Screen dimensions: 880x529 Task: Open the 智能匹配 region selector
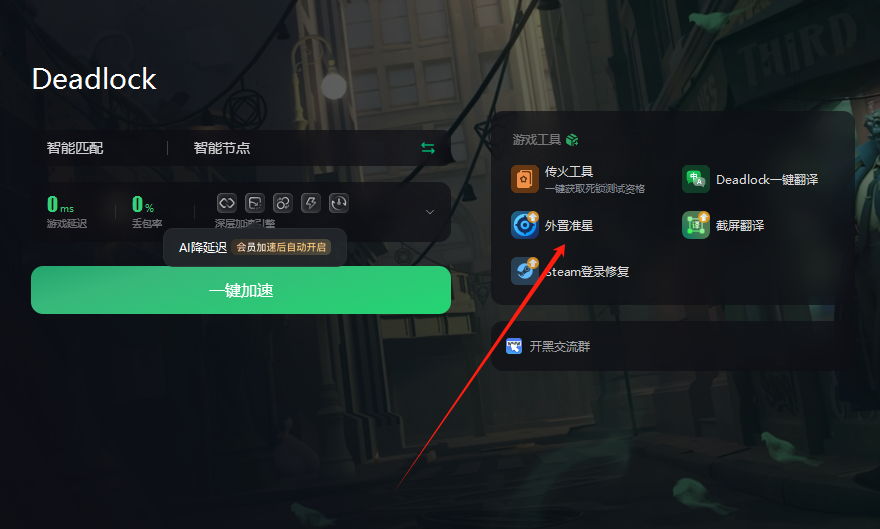coord(75,148)
